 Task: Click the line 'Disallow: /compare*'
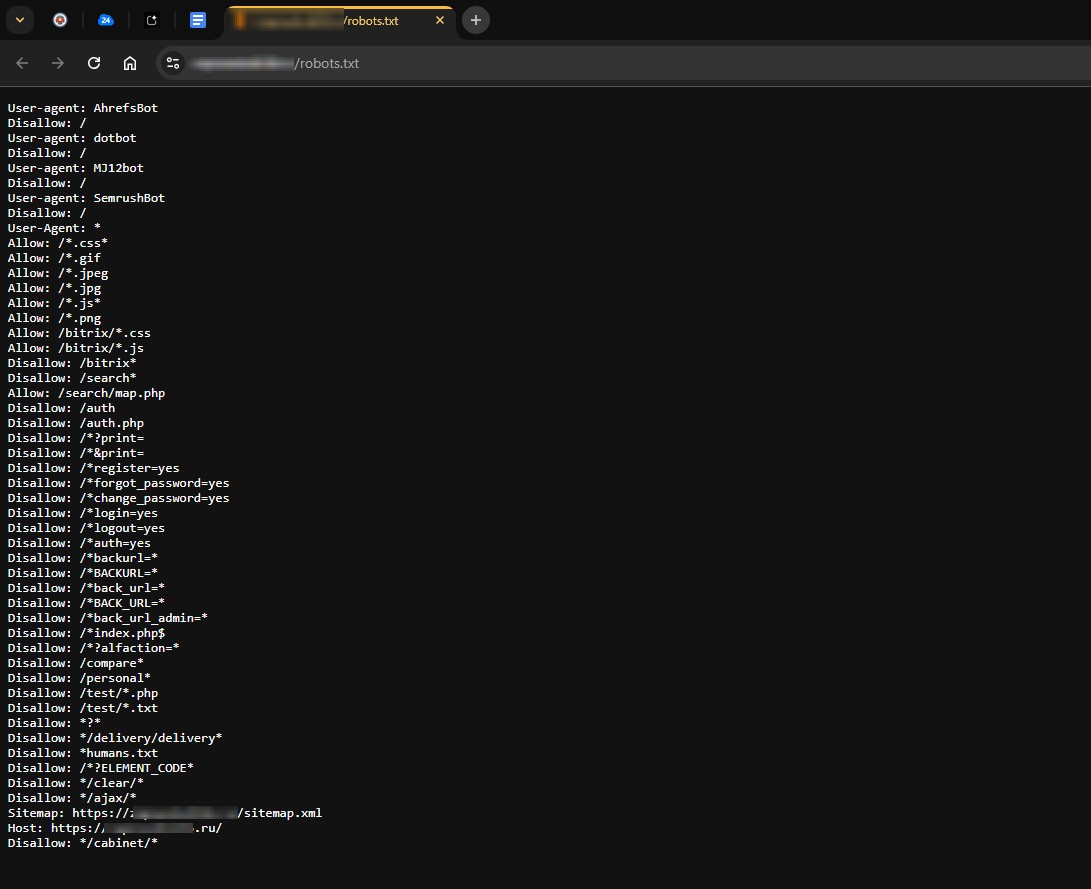tap(76, 663)
